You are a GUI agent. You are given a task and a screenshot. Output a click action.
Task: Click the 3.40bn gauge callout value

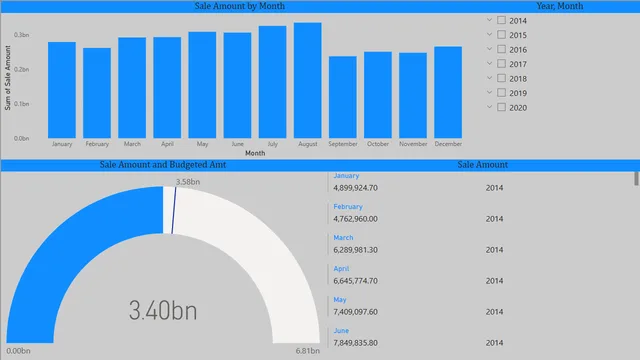point(163,310)
